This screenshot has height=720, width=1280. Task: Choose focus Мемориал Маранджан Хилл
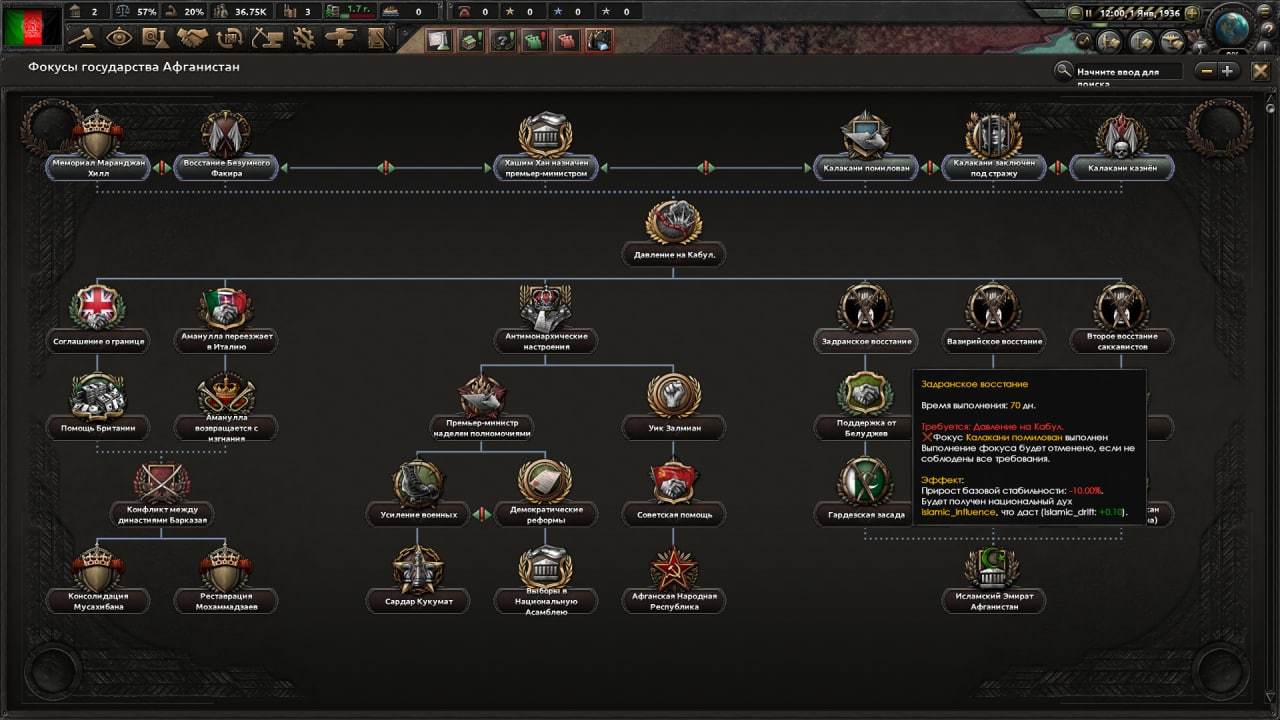coord(98,167)
